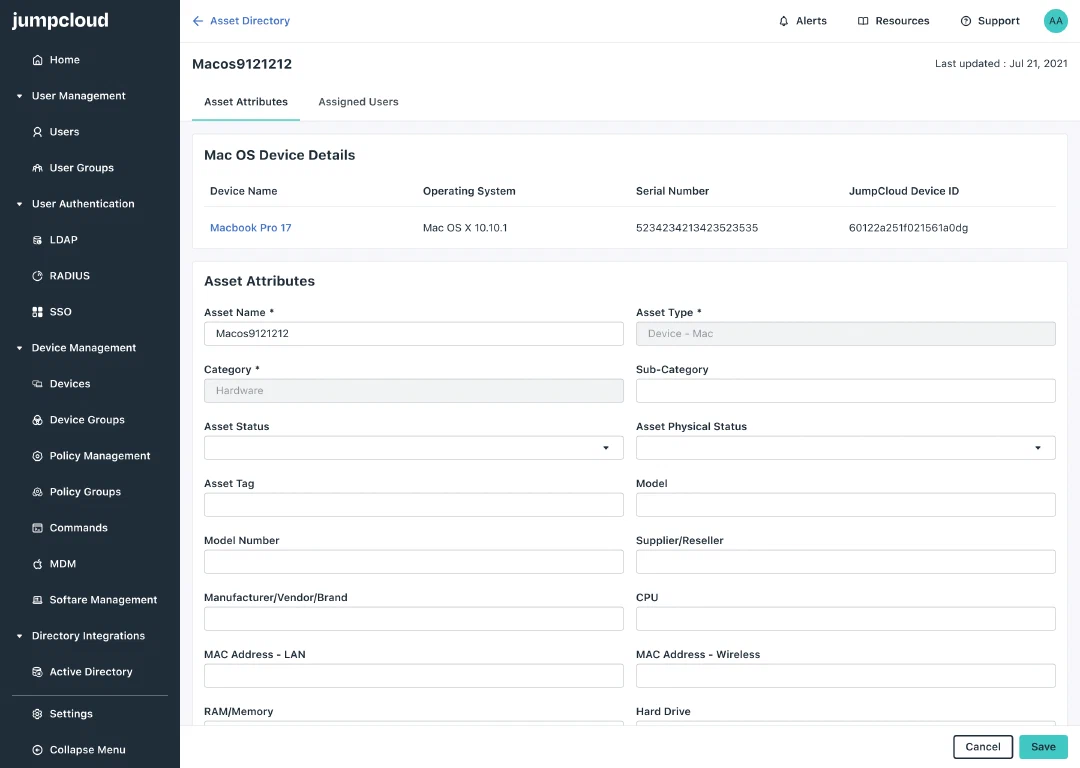
Task: Collapse the Device Management section
Action: 19,349
